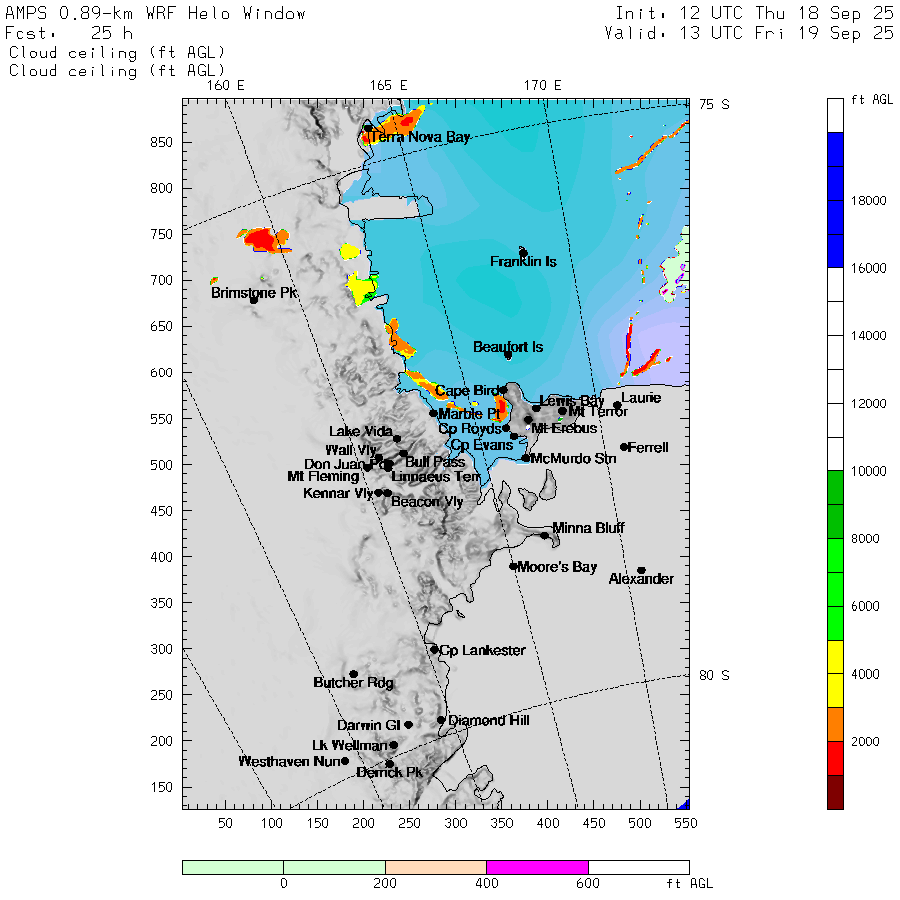Click the Darwin Gl label
The width and height of the screenshot is (900, 900).
pyautogui.click(x=368, y=726)
